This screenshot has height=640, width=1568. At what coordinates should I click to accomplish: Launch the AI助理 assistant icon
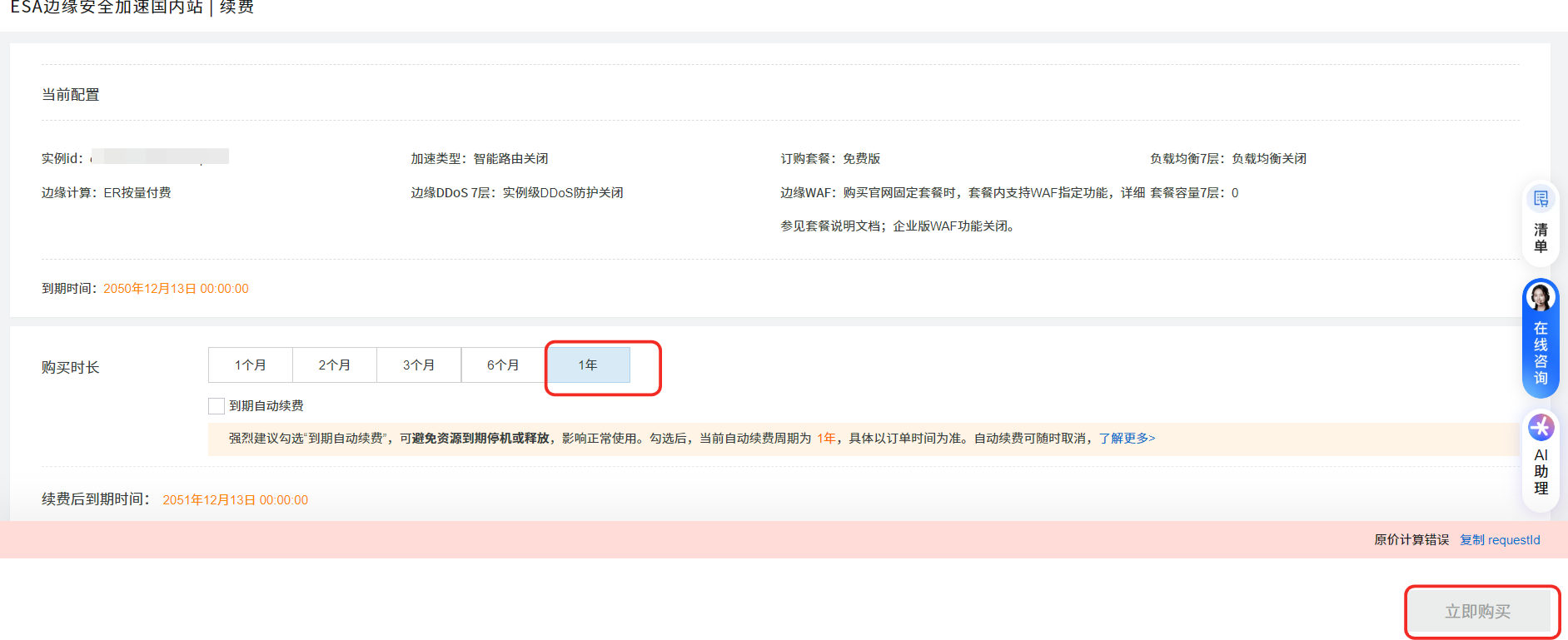coord(1541,428)
